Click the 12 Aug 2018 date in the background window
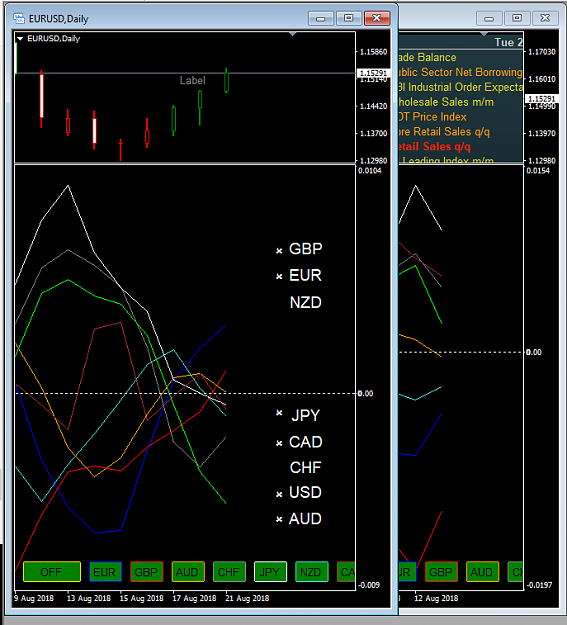 (436, 598)
